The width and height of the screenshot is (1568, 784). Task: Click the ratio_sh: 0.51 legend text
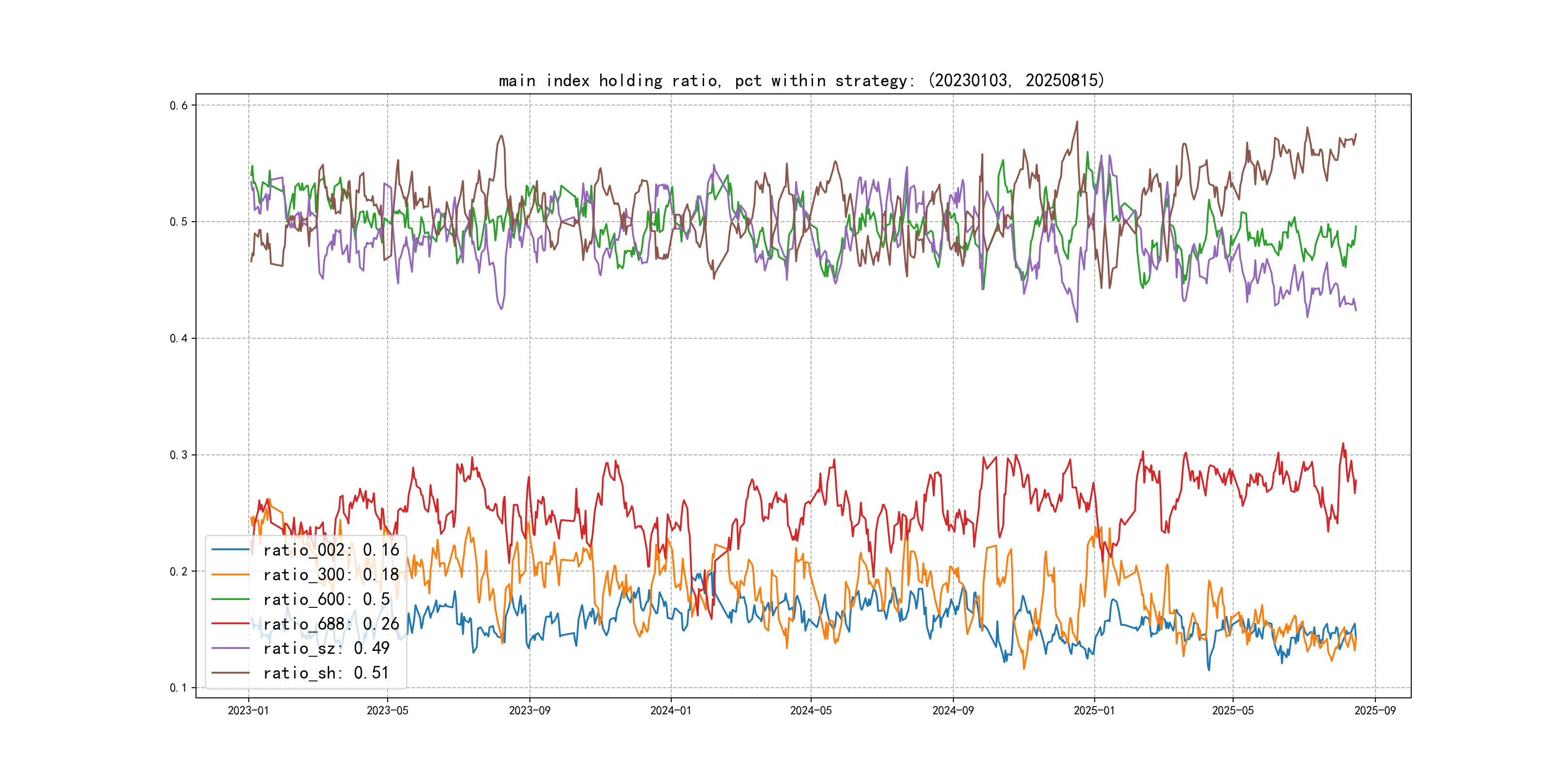point(326,673)
